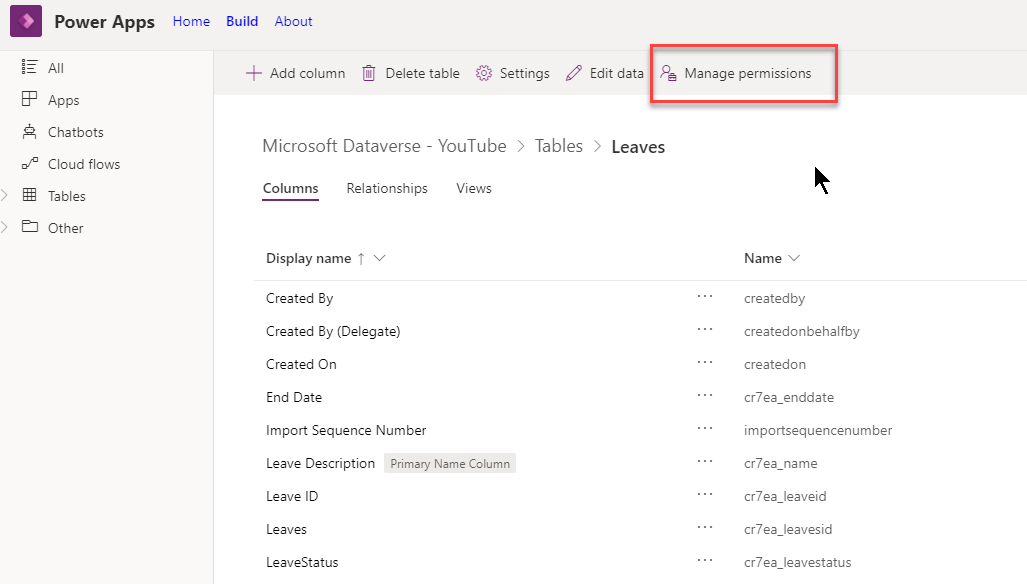Switch to the Views tab
The width and height of the screenshot is (1027, 584).
(x=474, y=189)
